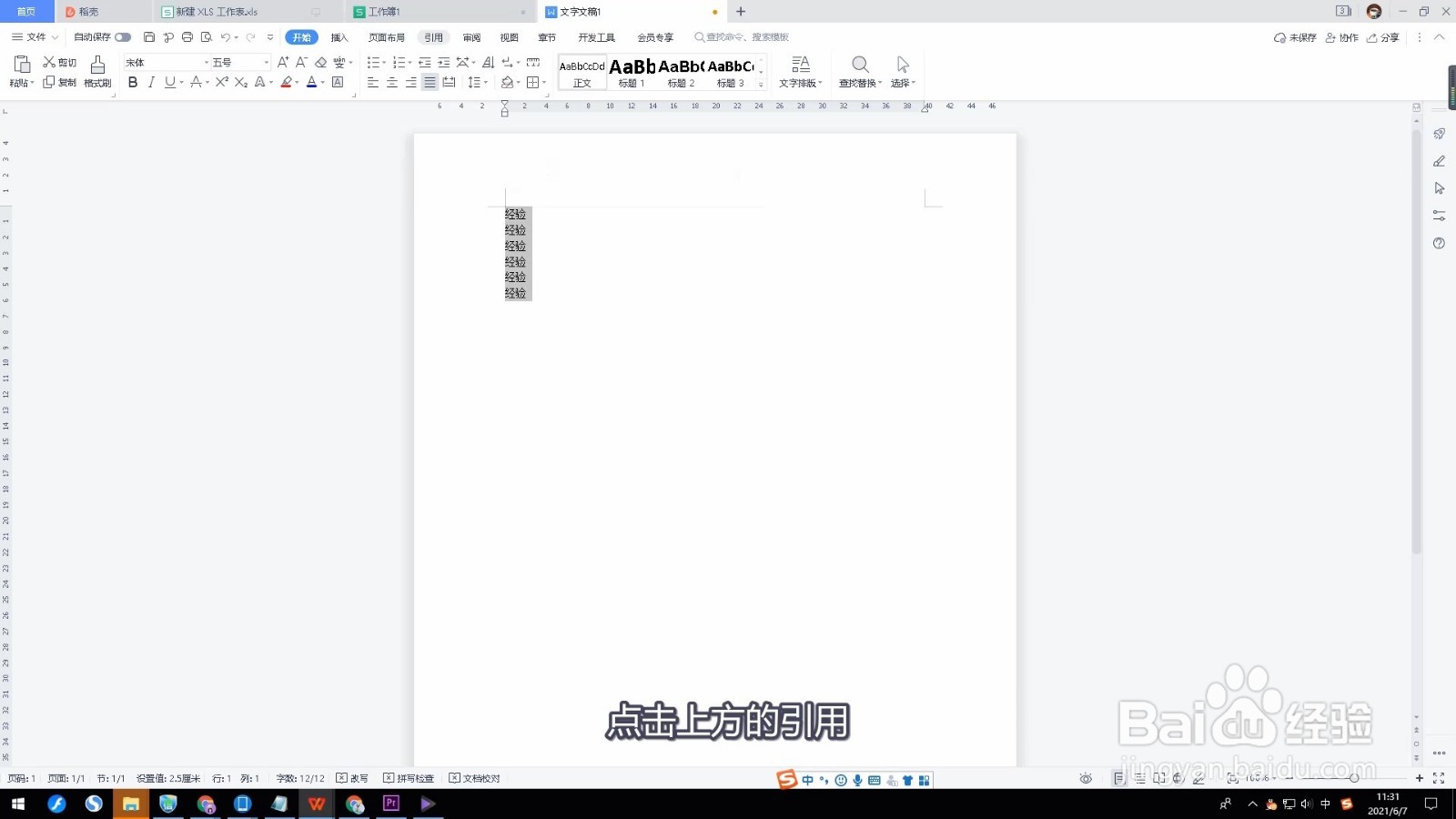
Task: Open the font name dropdown
Action: (x=206, y=62)
